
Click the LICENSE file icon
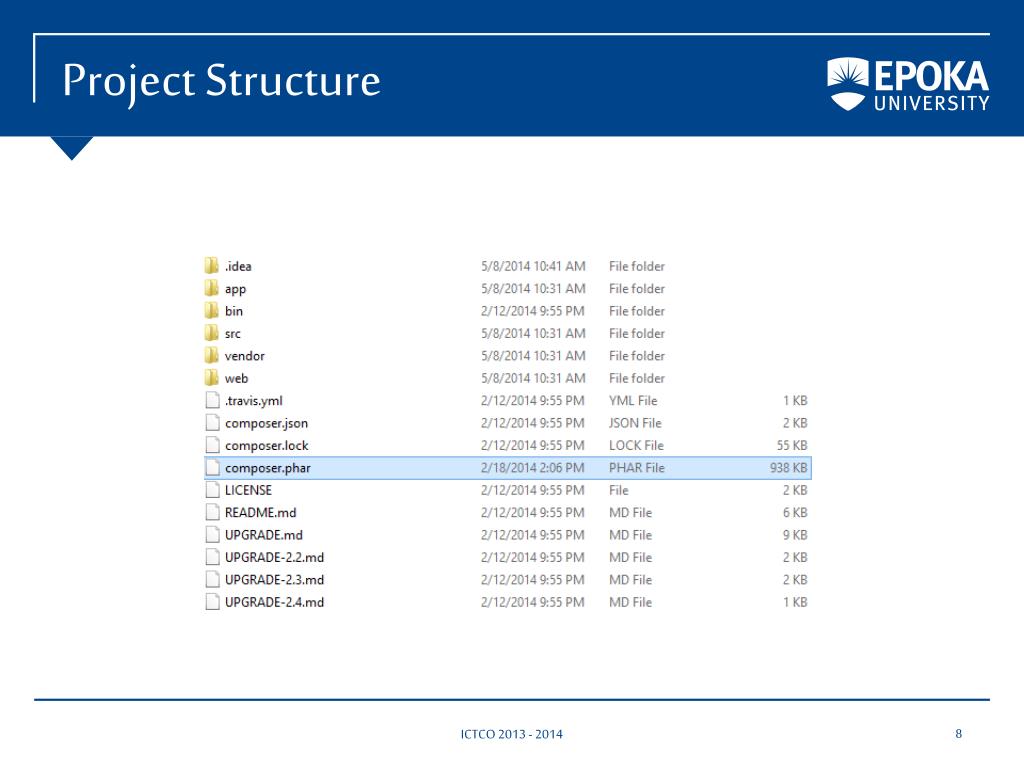coord(212,490)
